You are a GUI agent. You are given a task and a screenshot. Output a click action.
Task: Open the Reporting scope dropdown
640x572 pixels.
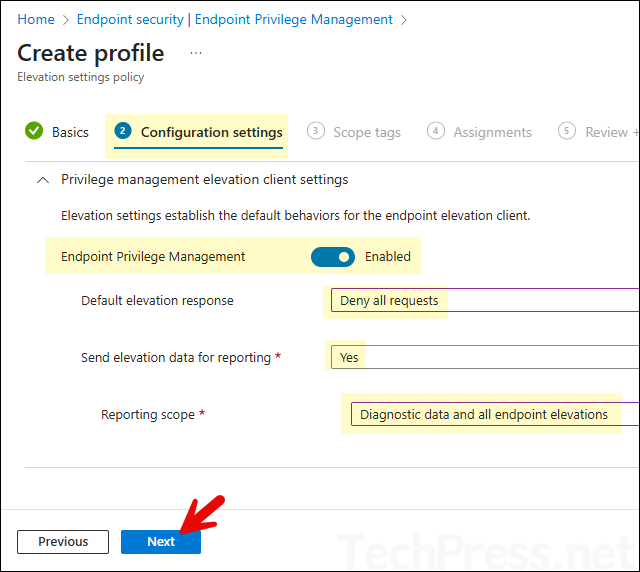pyautogui.click(x=495, y=414)
